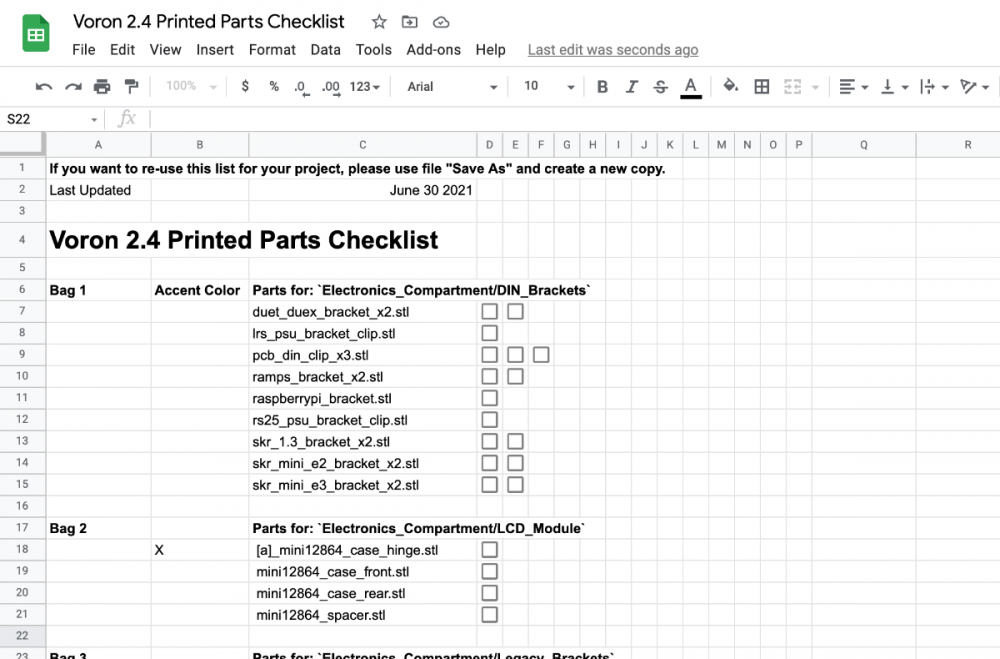This screenshot has height=659, width=1000.
Task: Open the move to folder icon
Action: click(409, 22)
